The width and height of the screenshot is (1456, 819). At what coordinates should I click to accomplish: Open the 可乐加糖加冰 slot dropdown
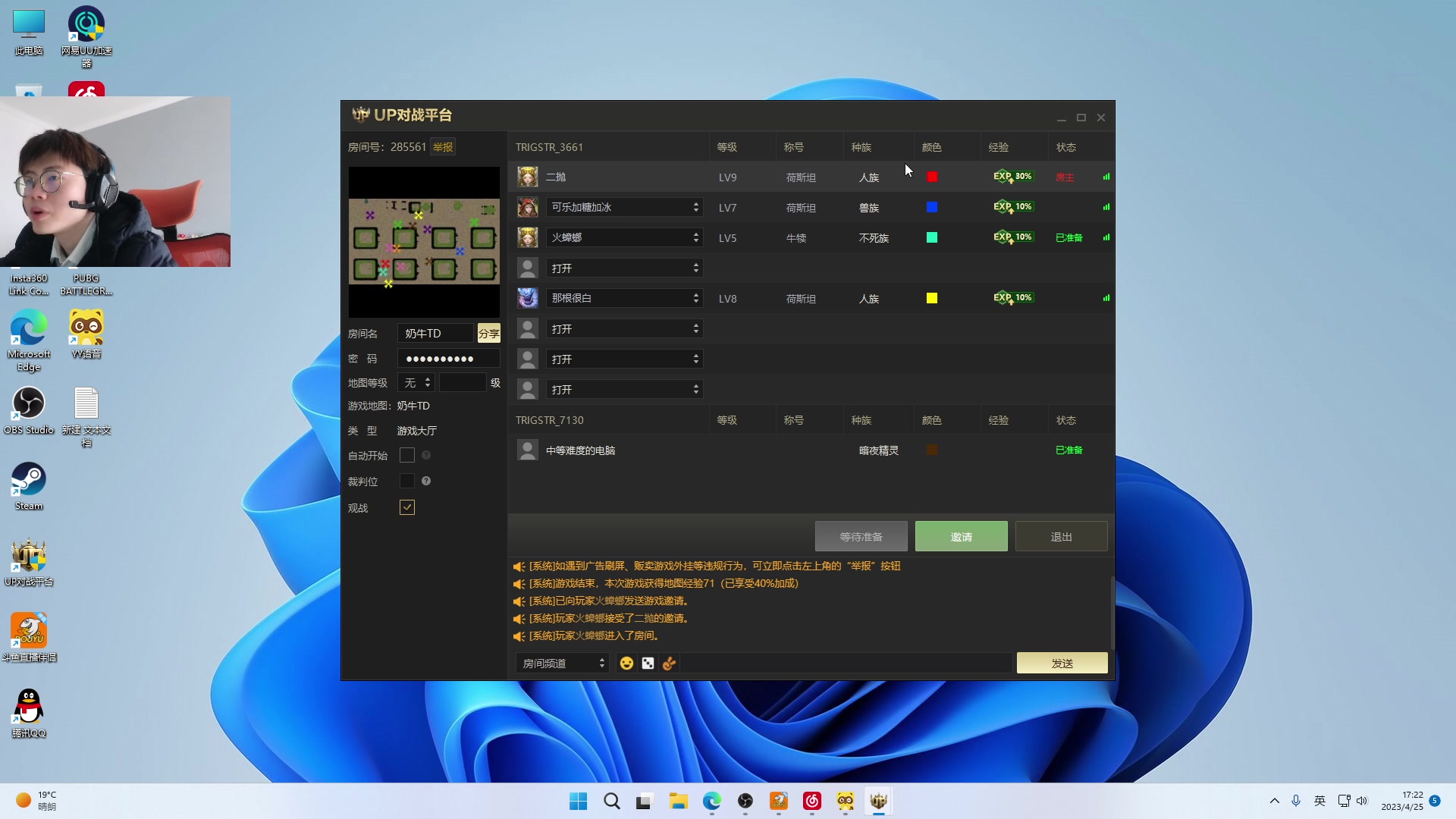tap(624, 207)
